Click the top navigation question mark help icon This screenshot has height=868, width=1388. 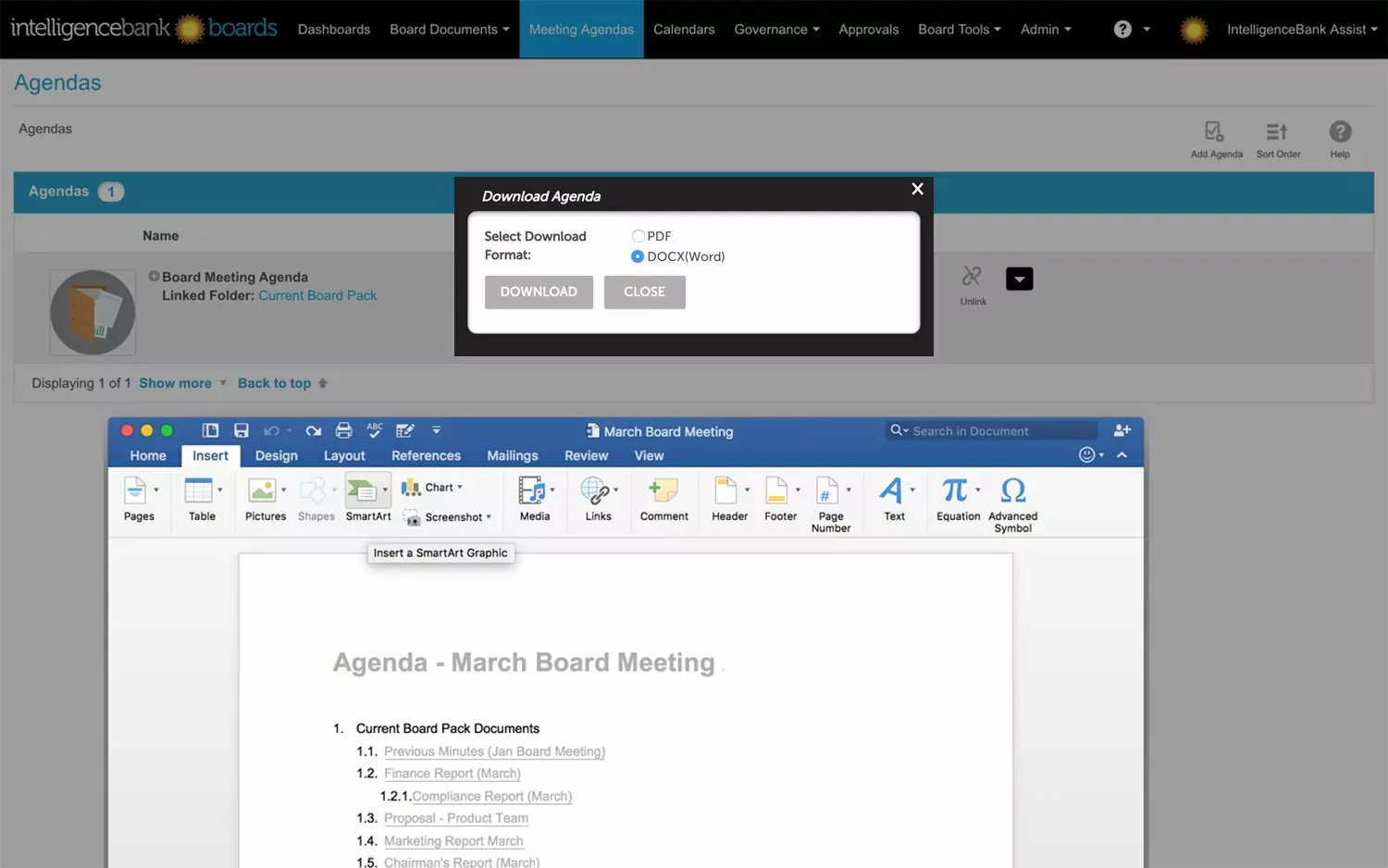(1122, 30)
